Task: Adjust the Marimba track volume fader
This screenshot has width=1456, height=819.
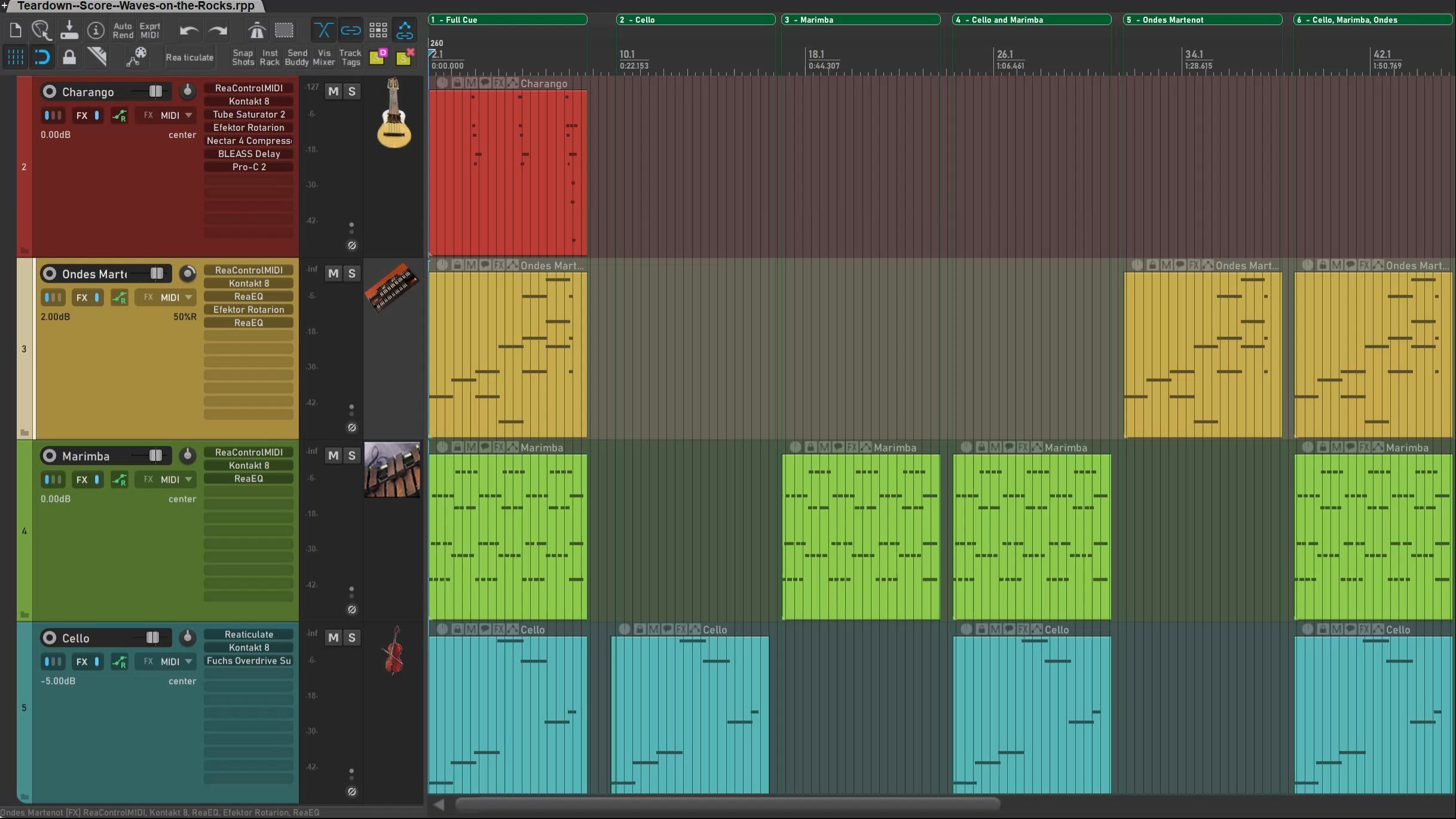Action: coord(155,456)
